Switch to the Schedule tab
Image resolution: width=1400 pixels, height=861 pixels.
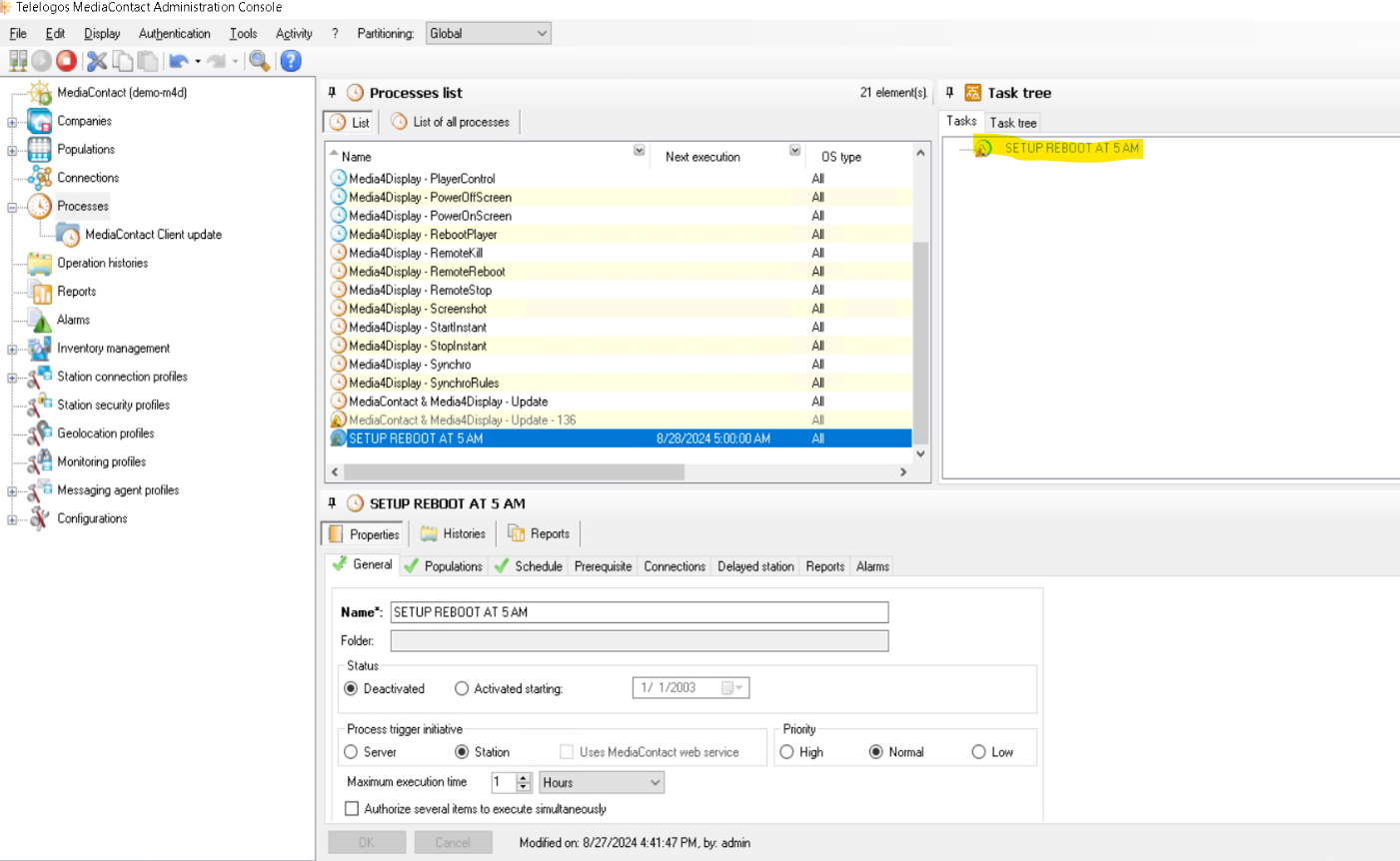click(x=529, y=565)
